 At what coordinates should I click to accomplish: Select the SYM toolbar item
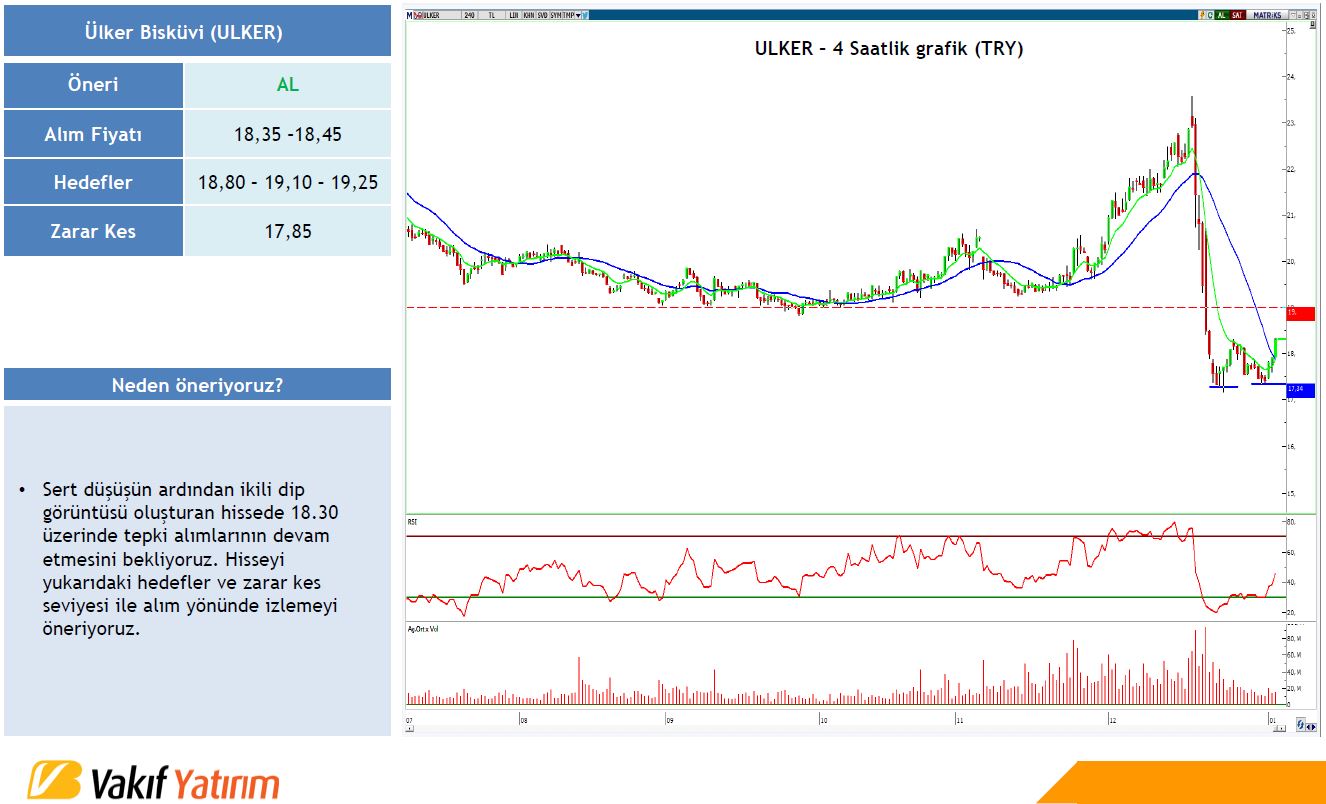(556, 16)
